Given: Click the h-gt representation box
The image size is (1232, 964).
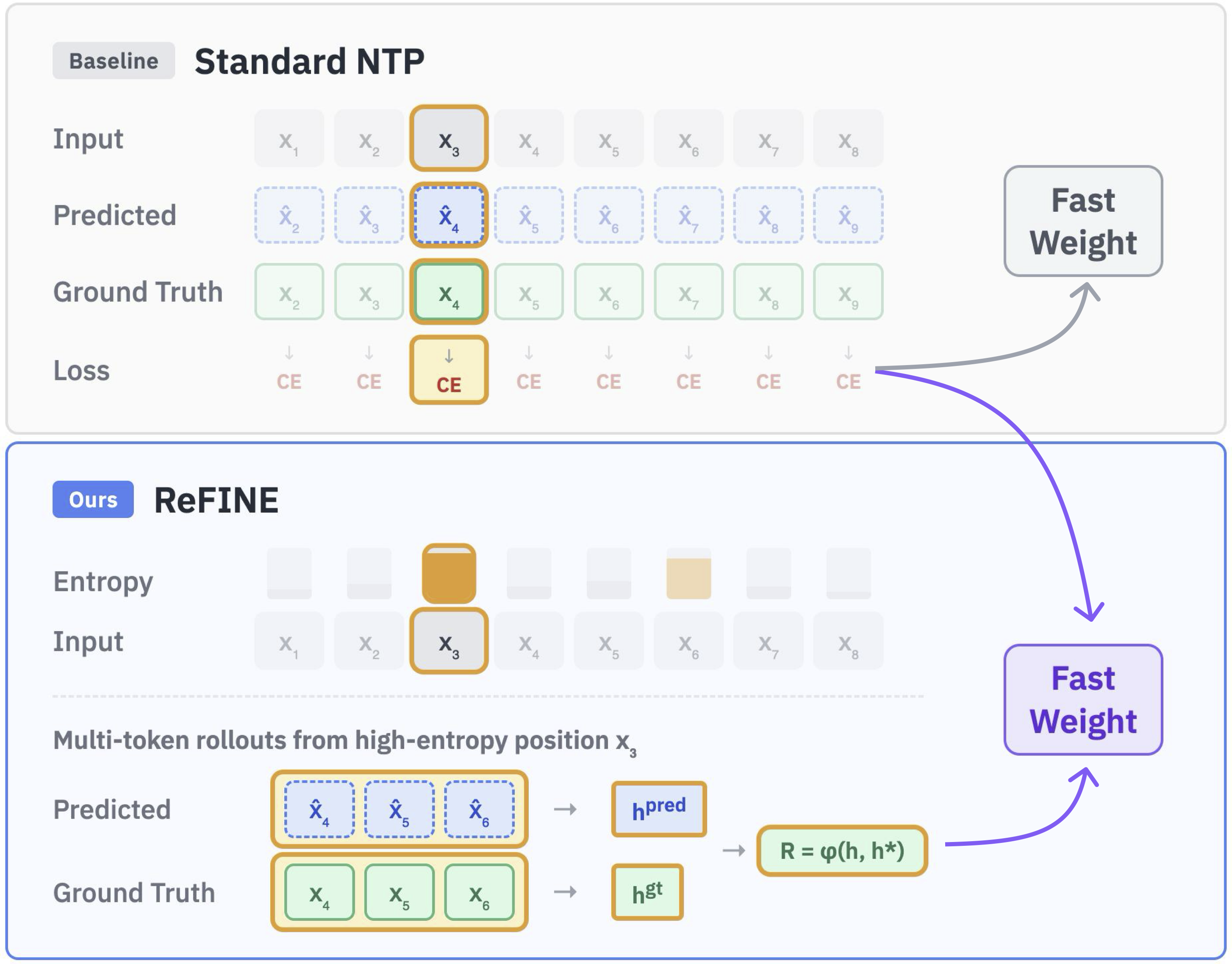Looking at the screenshot, I should (647, 892).
